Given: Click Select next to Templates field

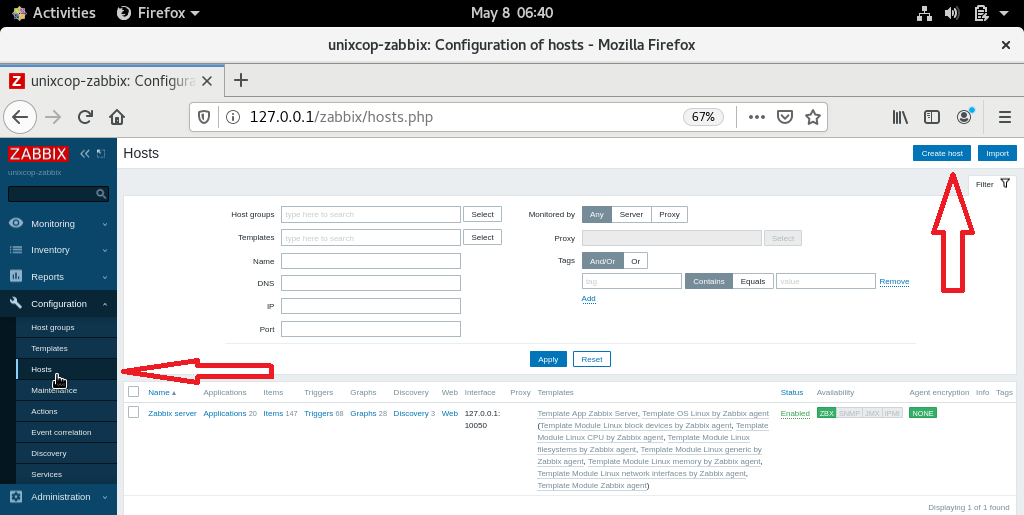Looking at the screenshot, I should point(483,237).
